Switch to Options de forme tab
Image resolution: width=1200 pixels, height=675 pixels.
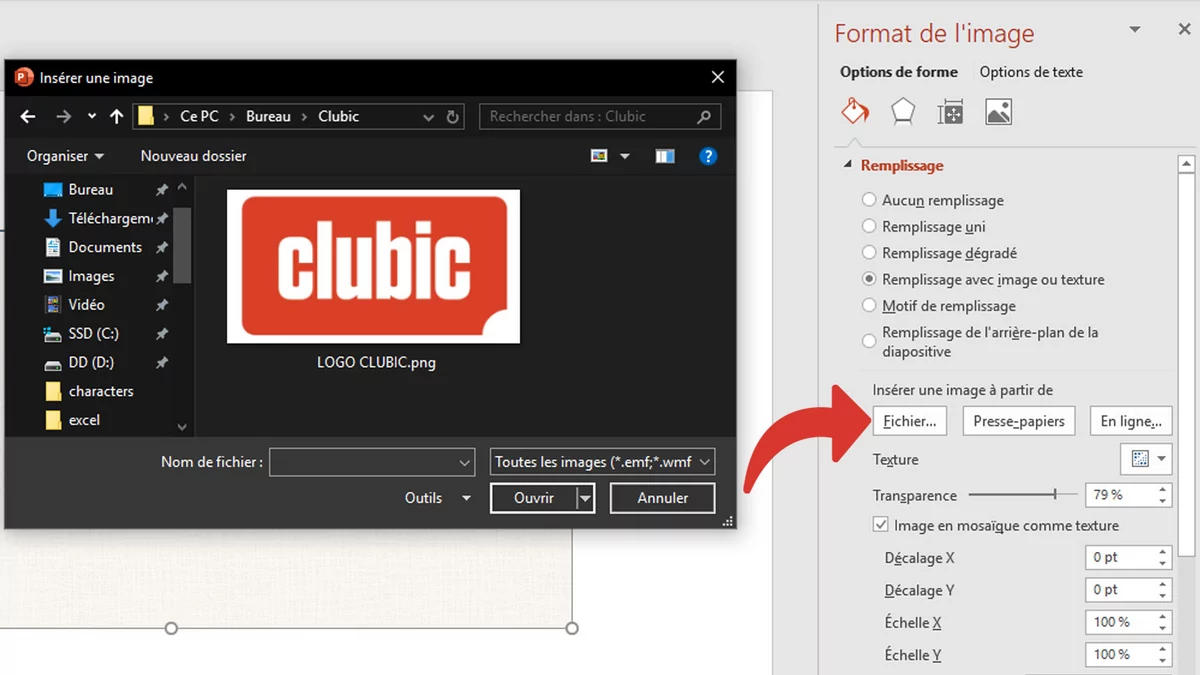899,72
